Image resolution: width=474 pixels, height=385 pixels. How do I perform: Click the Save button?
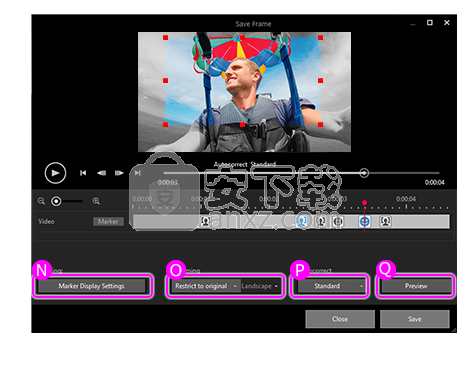(415, 319)
